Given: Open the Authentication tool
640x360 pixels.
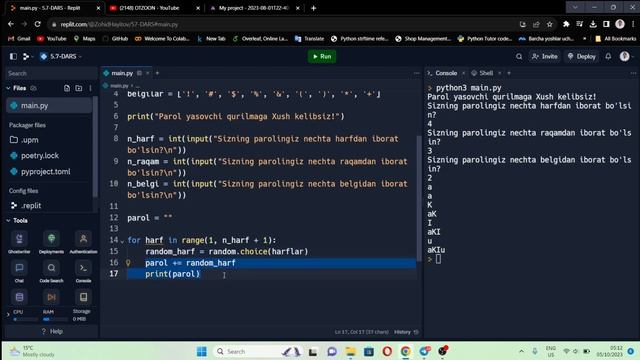Looking at the screenshot, I should [83, 242].
